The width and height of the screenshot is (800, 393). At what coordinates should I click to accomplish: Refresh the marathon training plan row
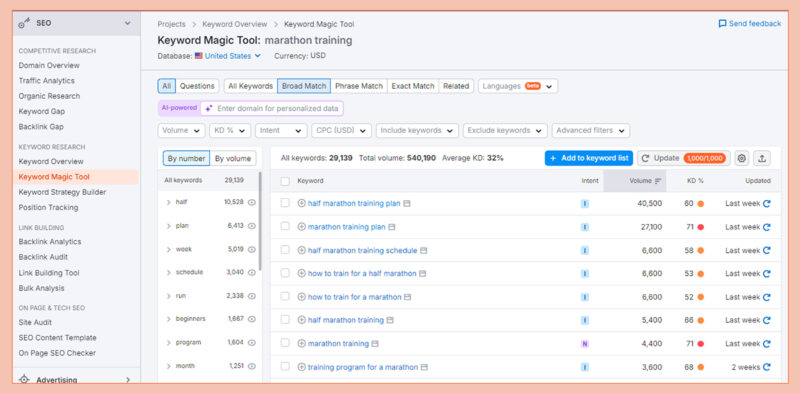point(766,227)
